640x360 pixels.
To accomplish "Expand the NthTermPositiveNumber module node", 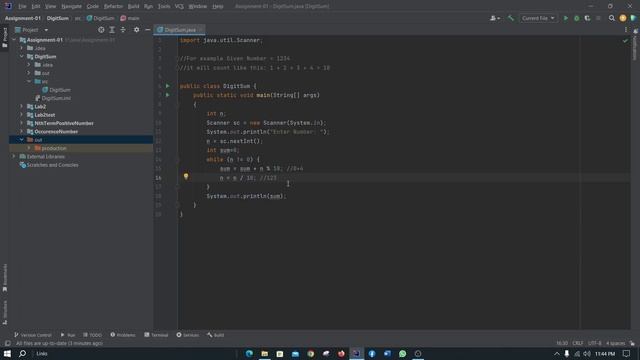I will [x=22, y=123].
